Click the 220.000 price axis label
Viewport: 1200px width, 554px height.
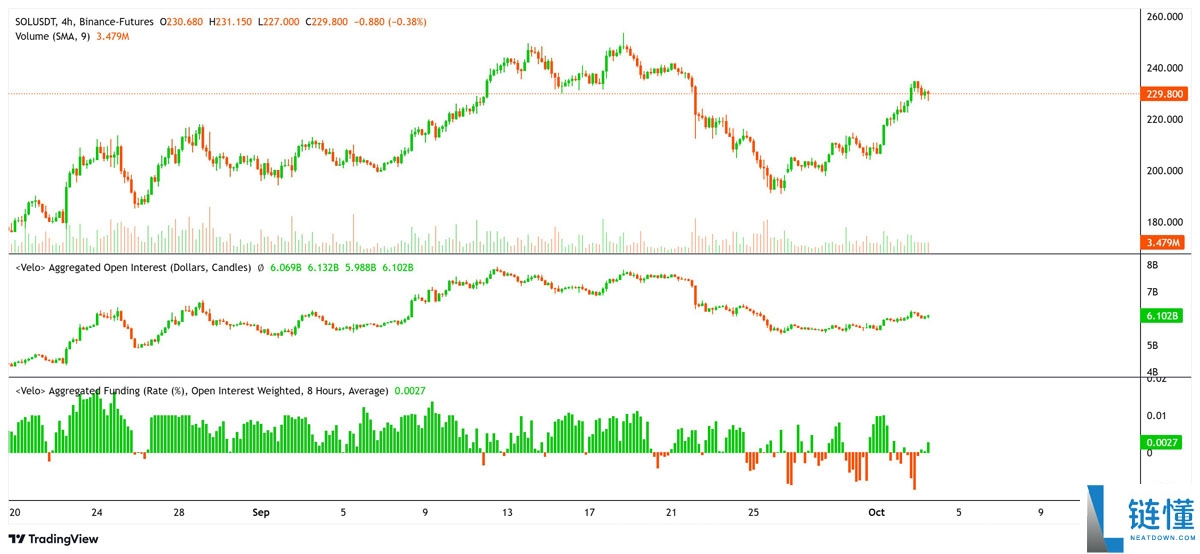point(1164,119)
